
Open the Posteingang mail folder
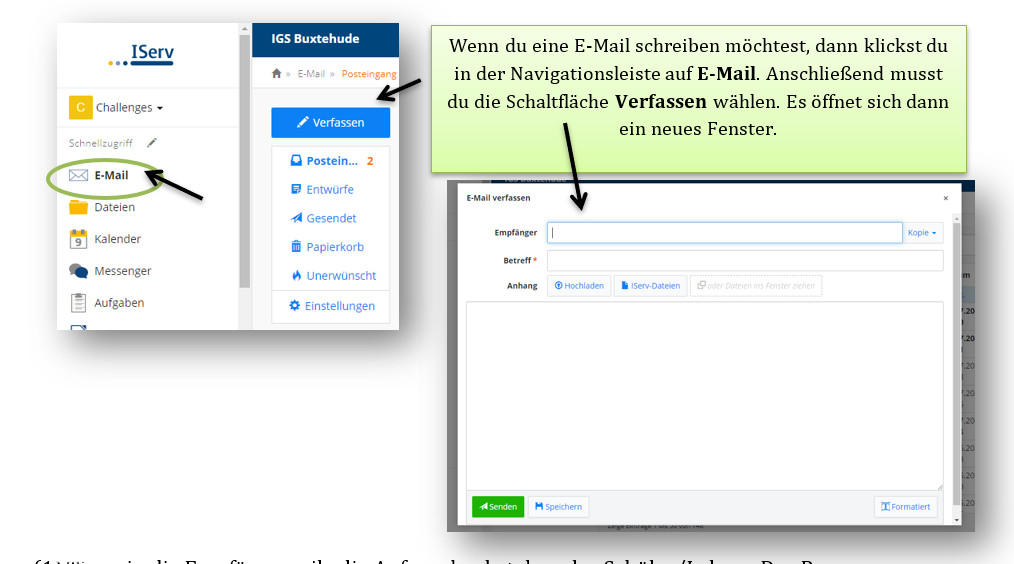pyautogui.click(x=331, y=161)
